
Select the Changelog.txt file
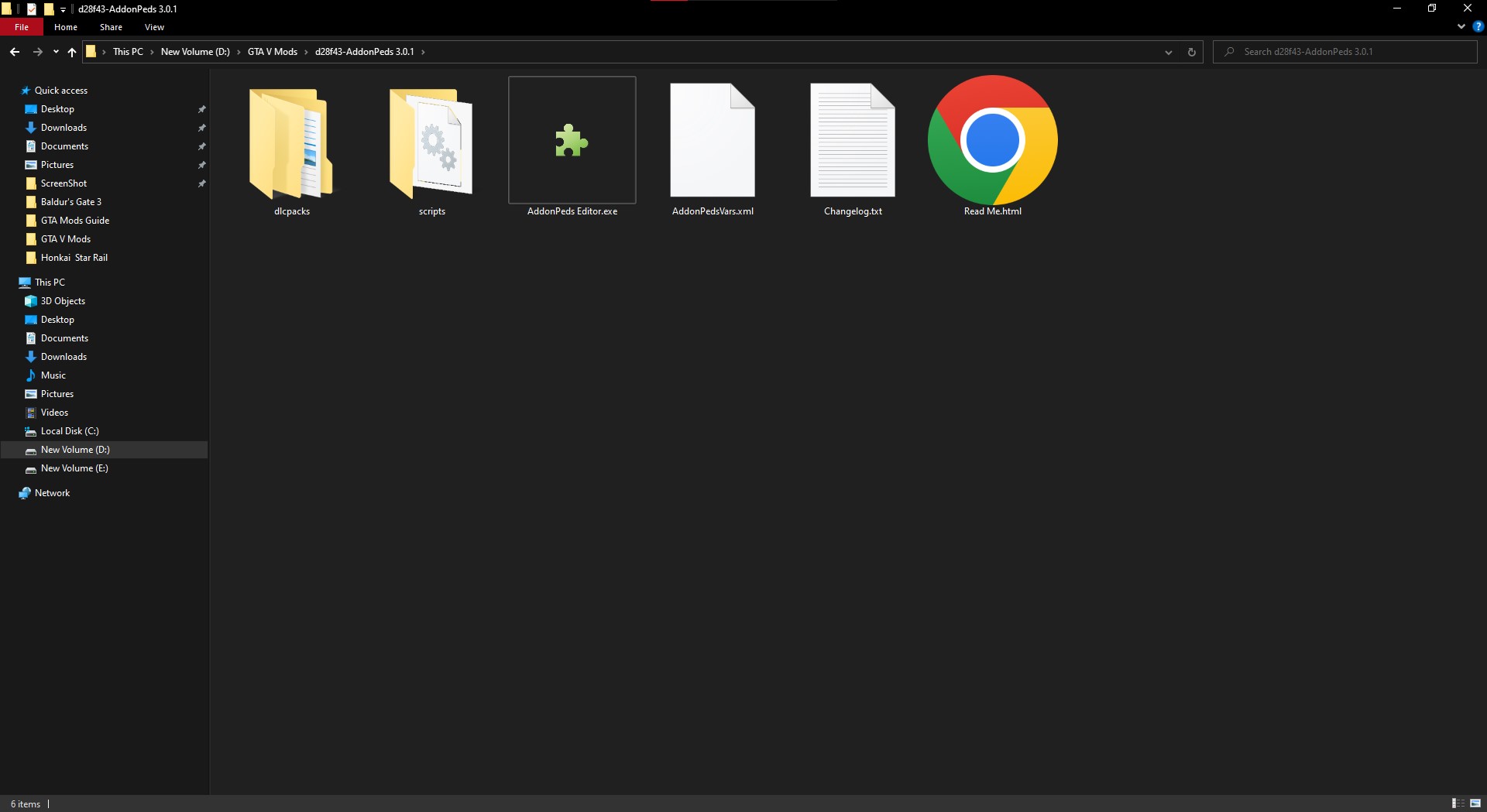click(852, 142)
